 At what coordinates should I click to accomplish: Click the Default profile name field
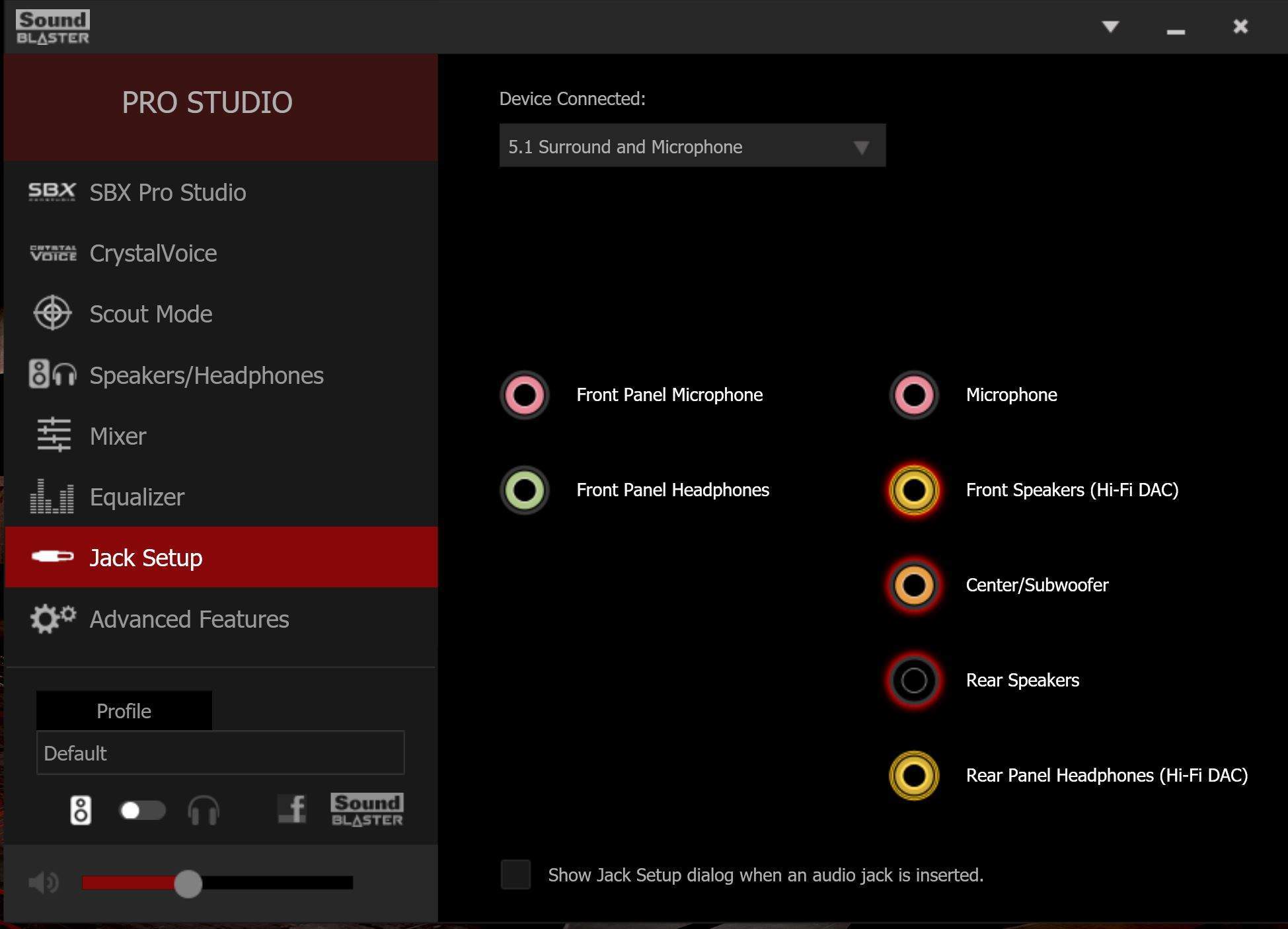220,753
